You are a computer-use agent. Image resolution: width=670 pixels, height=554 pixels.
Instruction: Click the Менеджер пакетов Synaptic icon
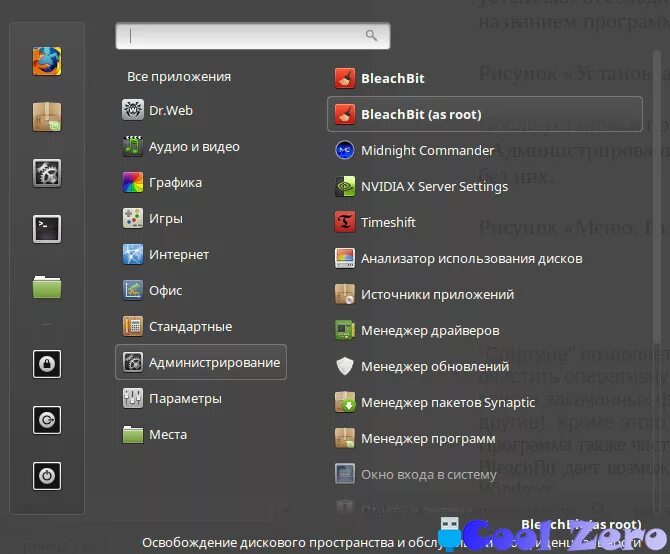(x=345, y=402)
